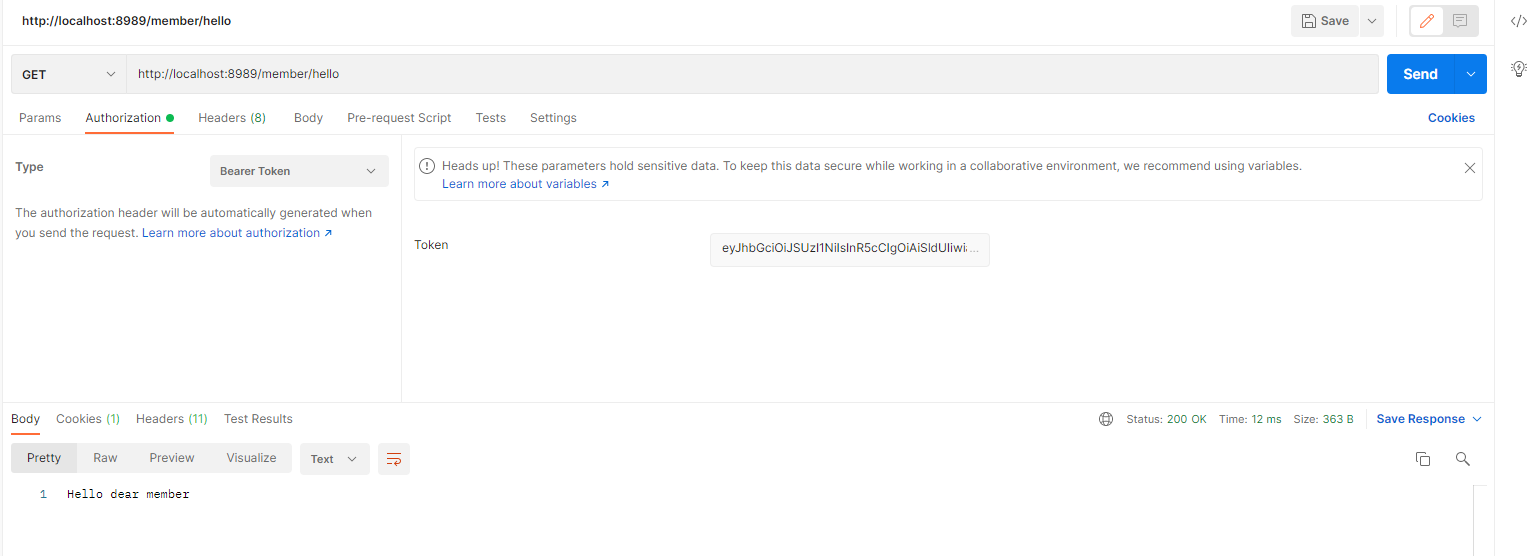
Task: Expand the Bearer Token type dropdown
Action: (299, 171)
